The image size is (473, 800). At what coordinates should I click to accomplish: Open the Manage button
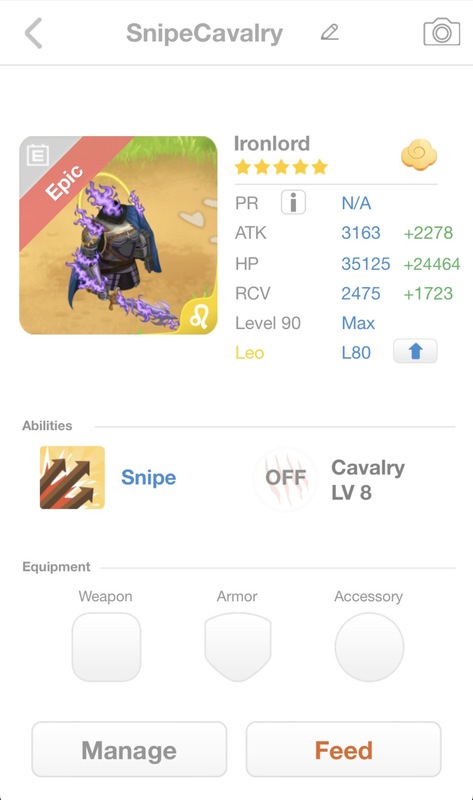tap(129, 749)
